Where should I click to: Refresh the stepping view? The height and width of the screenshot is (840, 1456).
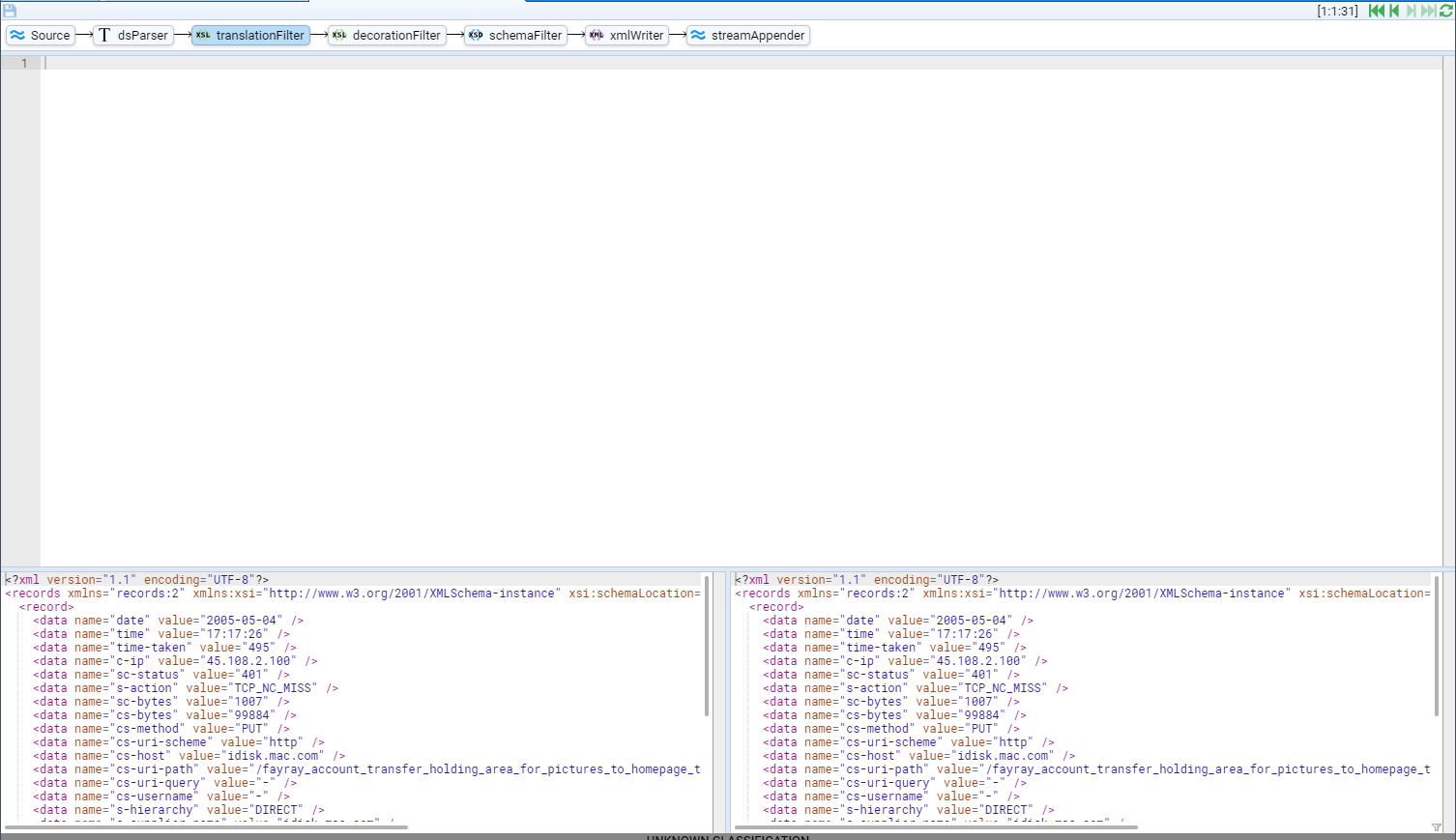[1446, 11]
